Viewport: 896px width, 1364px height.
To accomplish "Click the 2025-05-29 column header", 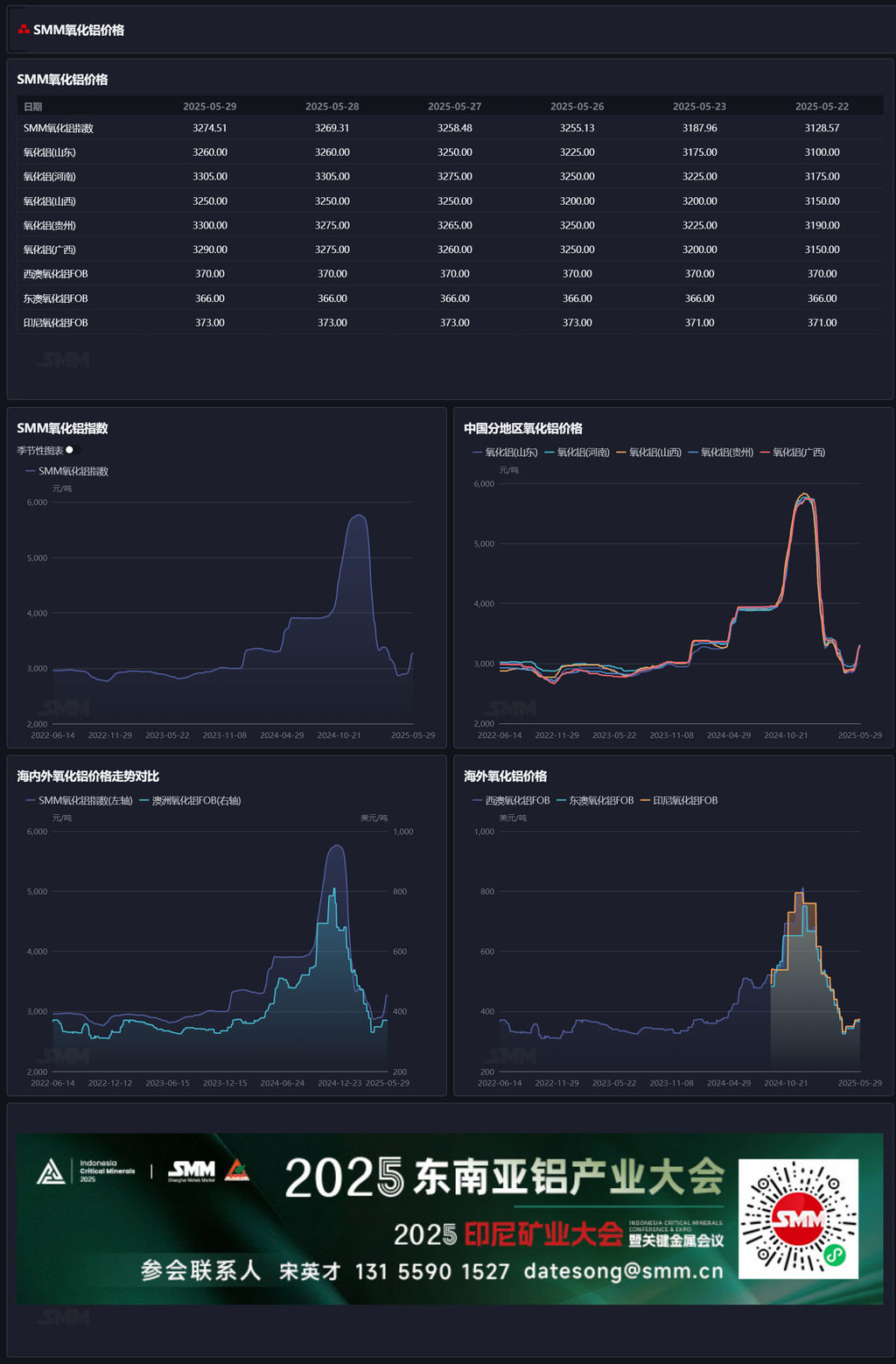I will [210, 106].
